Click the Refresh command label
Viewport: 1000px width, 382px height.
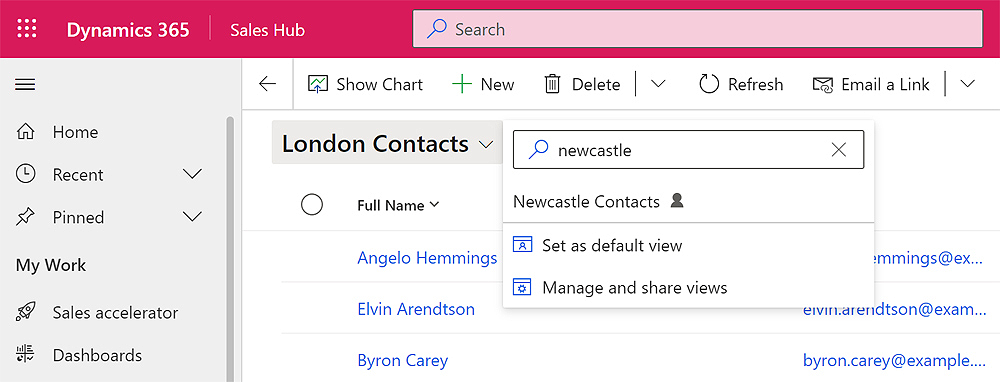[756, 84]
